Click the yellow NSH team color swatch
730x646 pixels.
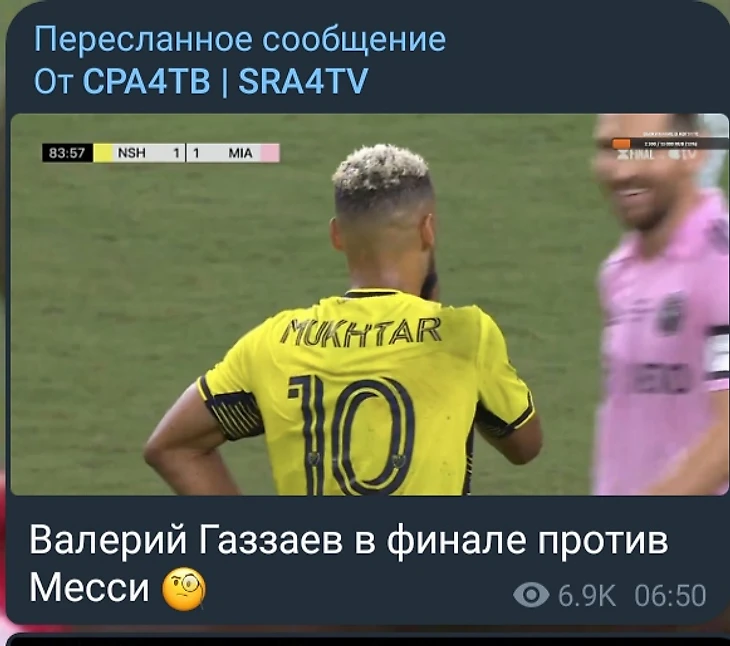pos(103,153)
